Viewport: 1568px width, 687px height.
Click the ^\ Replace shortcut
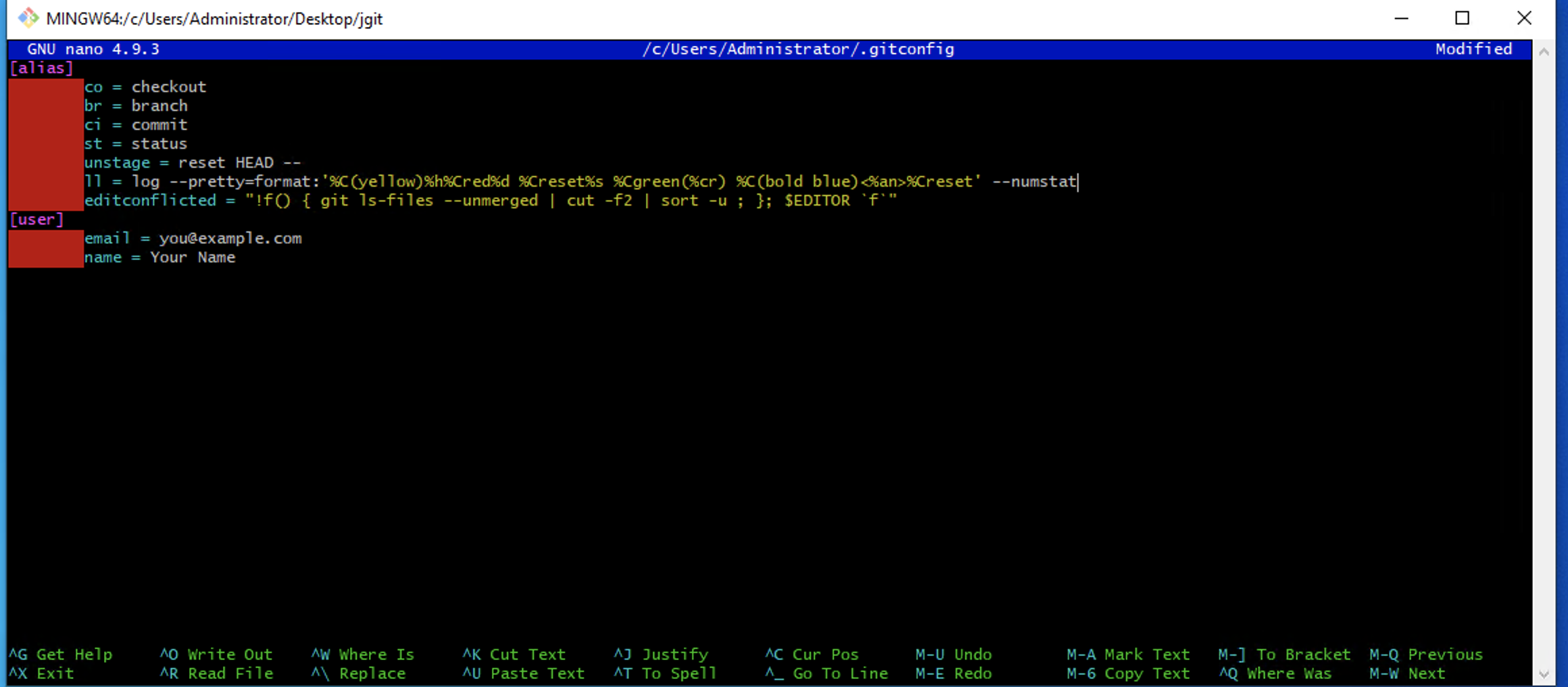pyautogui.click(x=359, y=673)
